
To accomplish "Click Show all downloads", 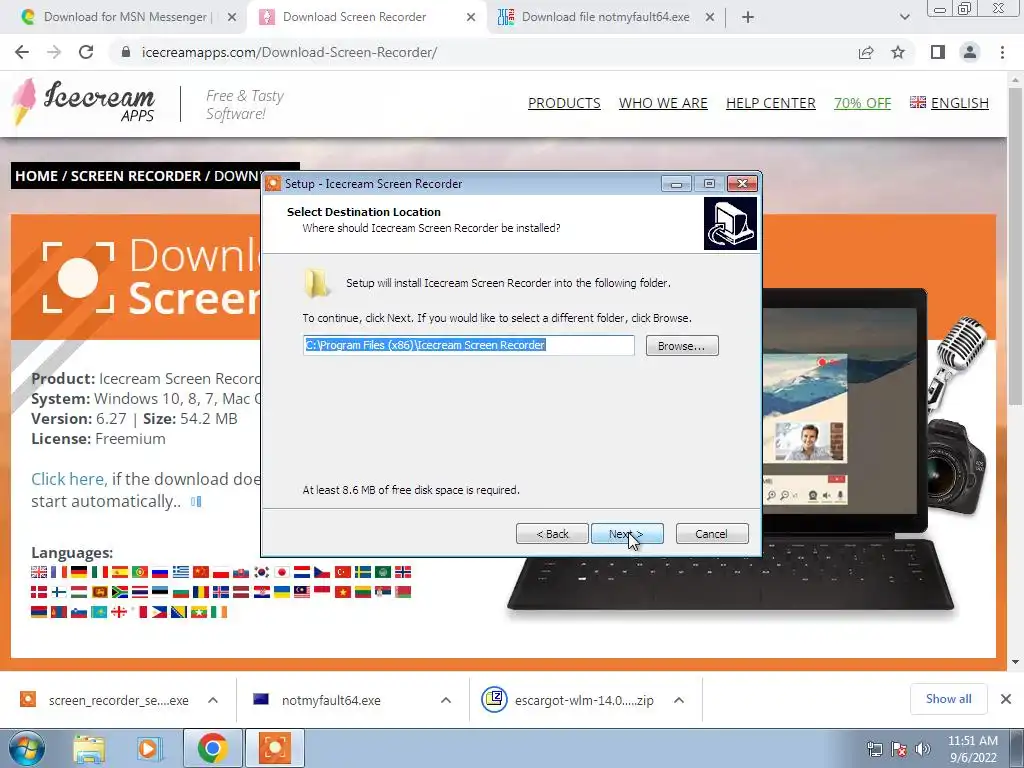I will click(x=948, y=699).
